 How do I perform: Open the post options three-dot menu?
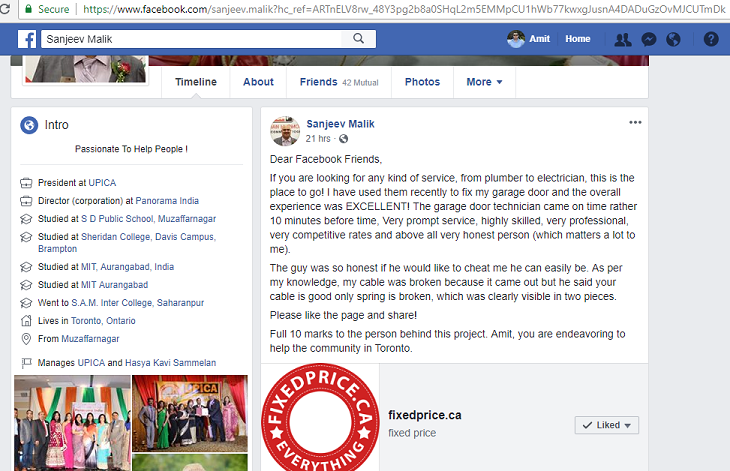[x=635, y=122]
